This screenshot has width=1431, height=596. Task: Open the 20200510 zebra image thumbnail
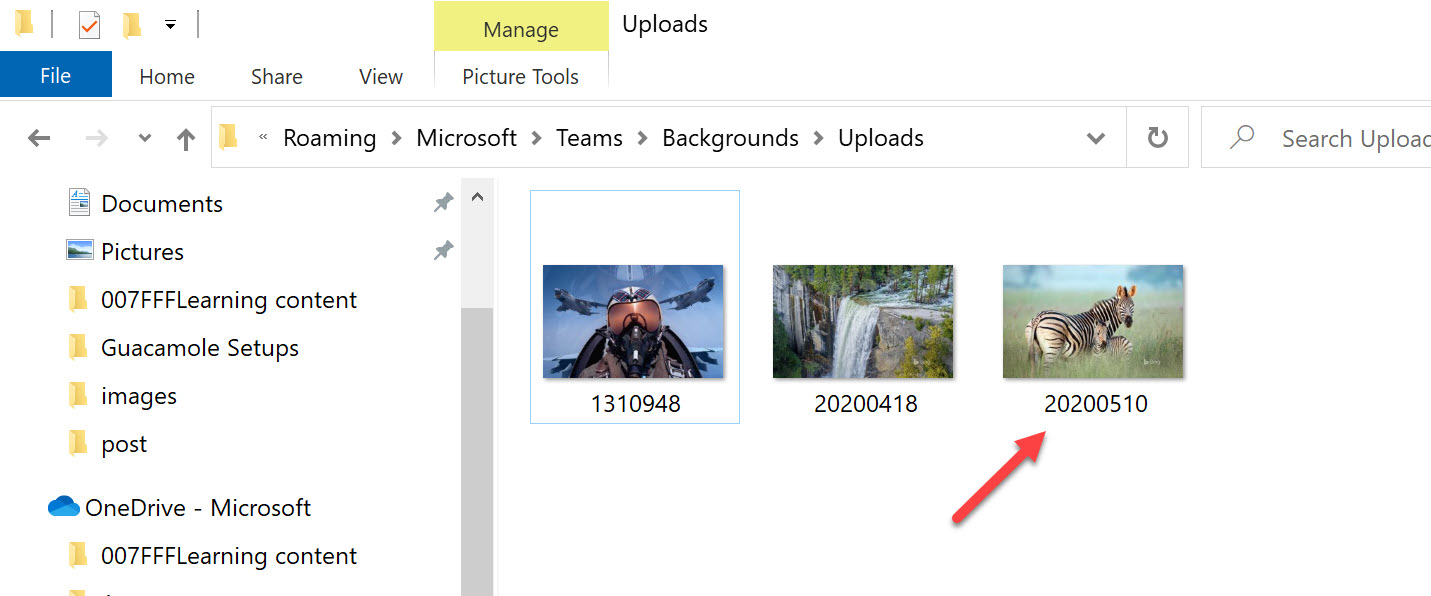coord(1092,321)
